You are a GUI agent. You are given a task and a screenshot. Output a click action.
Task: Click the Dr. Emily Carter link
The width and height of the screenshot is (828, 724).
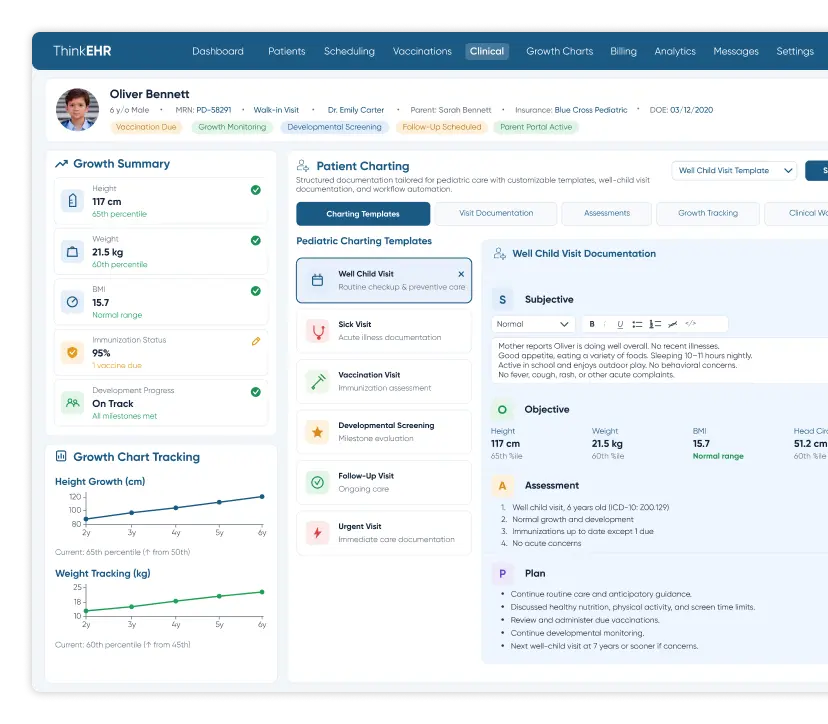click(355, 110)
